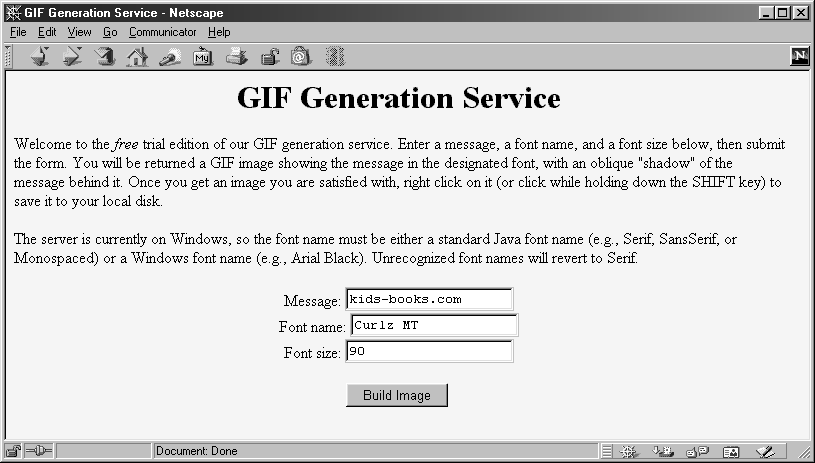
Task: Click the Shop bag toolbar icon
Action: (x=301, y=57)
